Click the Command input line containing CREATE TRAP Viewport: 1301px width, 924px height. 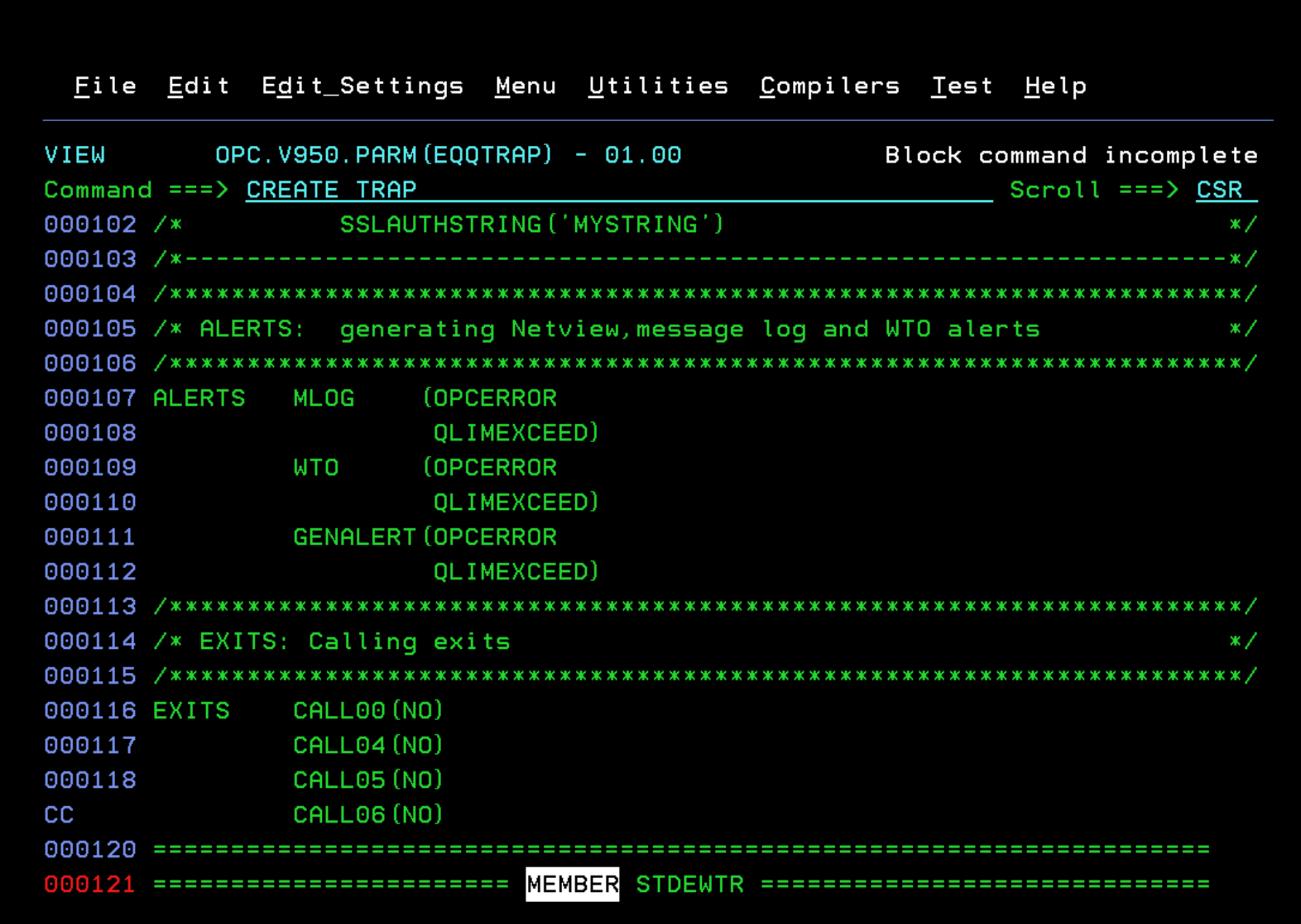330,190
